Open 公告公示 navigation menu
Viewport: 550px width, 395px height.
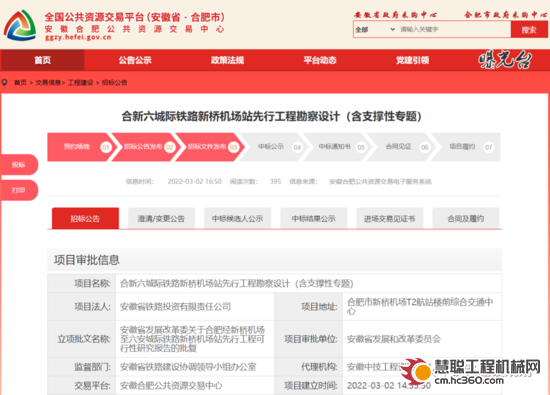coord(135,60)
